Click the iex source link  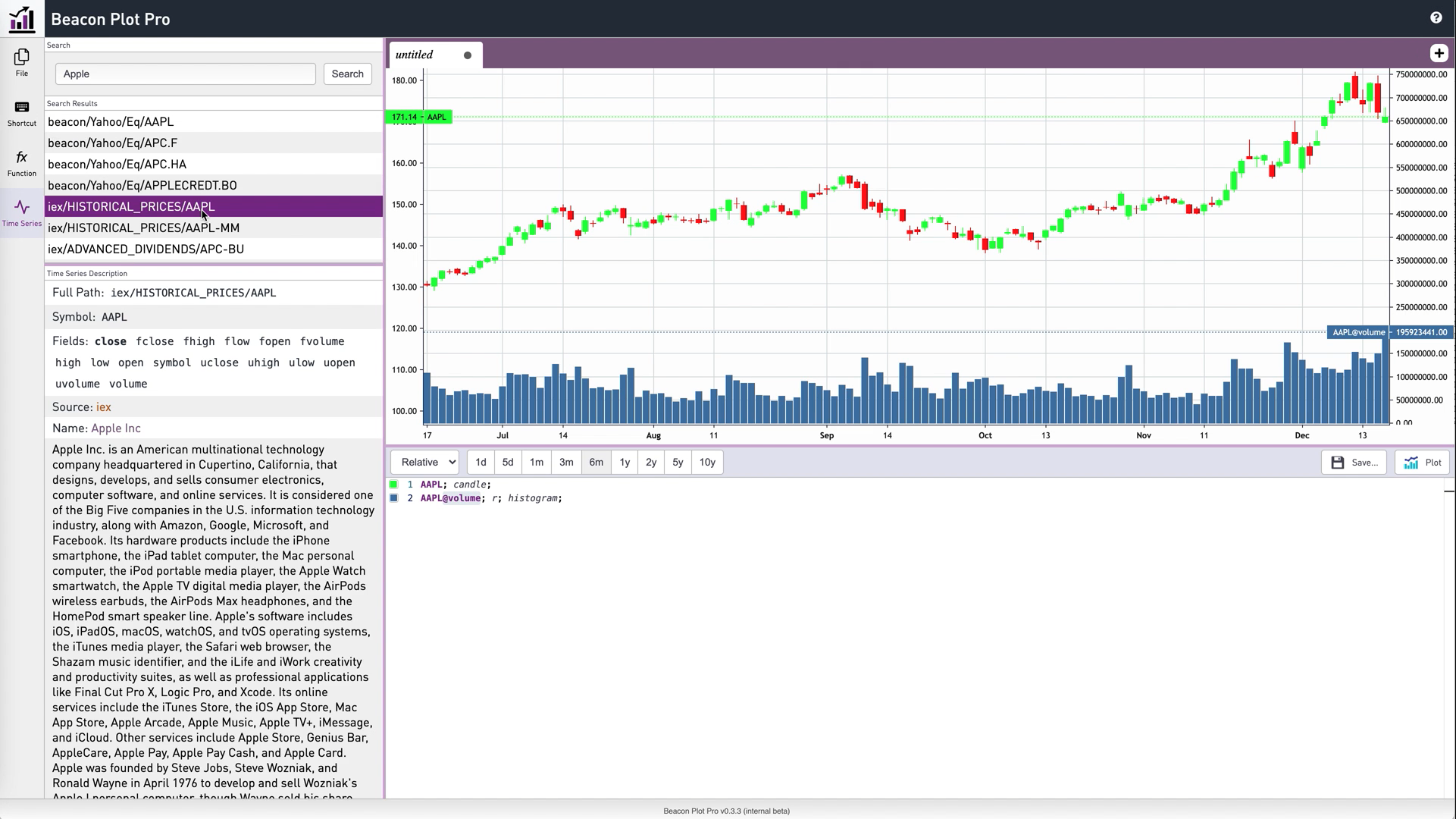(x=103, y=407)
